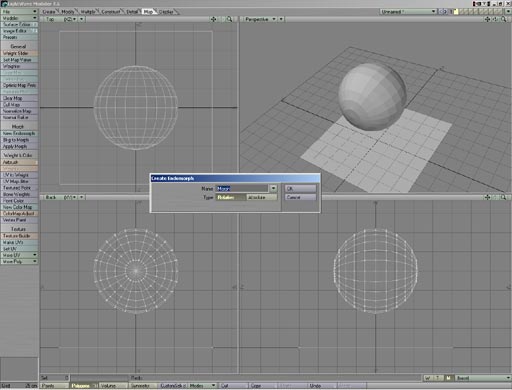Open the More Poly dropdown
Image resolution: width=512 pixels, height=390 pixels.
click(19, 261)
